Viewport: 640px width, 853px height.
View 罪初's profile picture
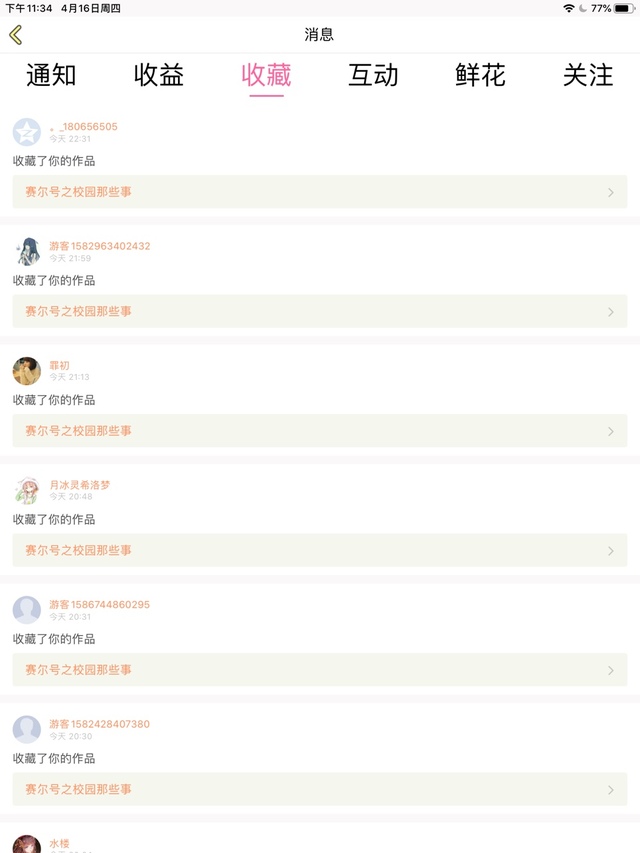point(27,371)
